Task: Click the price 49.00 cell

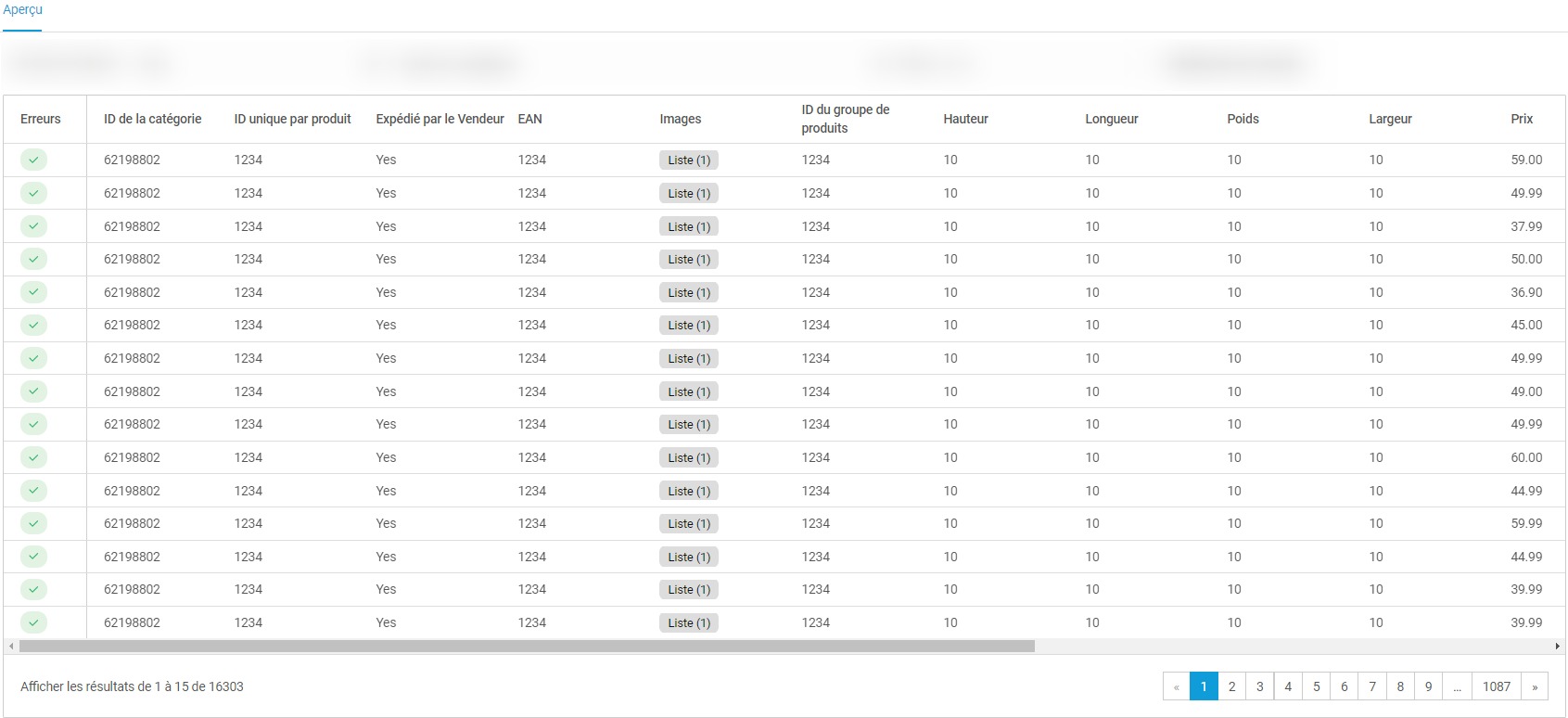Action: click(1527, 391)
